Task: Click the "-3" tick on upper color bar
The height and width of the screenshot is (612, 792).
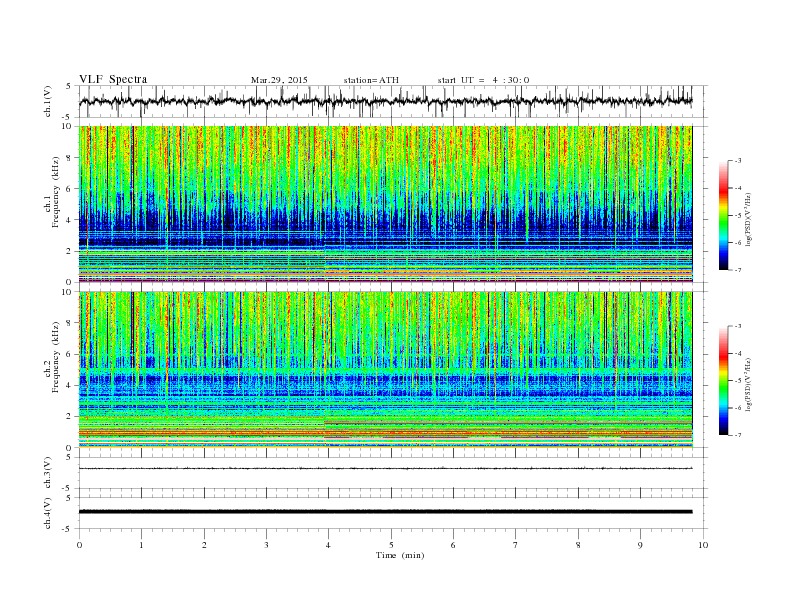Action: pyautogui.click(x=738, y=161)
